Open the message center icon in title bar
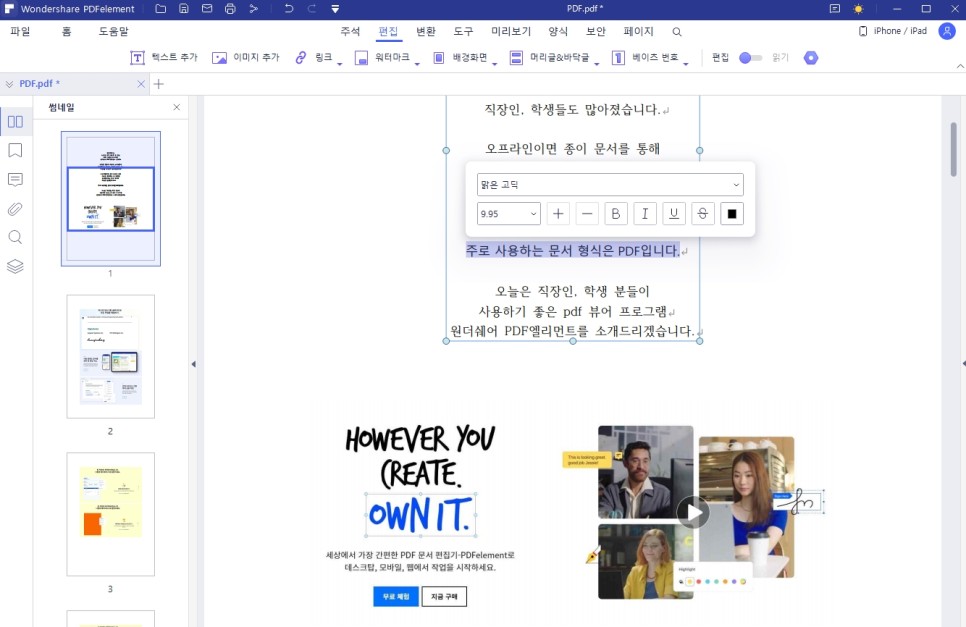966x627 pixels. tap(835, 9)
